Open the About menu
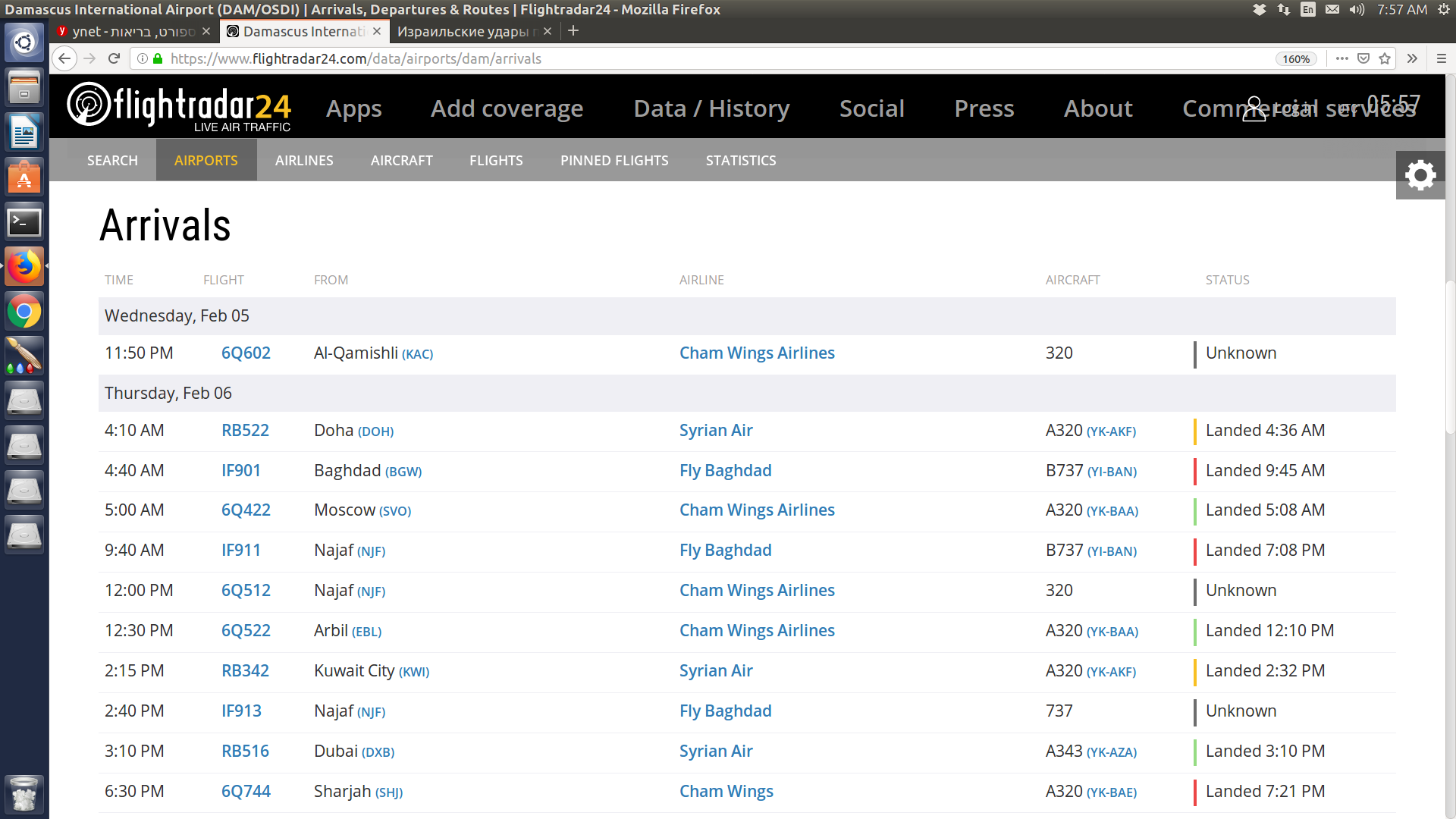The width and height of the screenshot is (1456, 819). pyautogui.click(x=1098, y=108)
